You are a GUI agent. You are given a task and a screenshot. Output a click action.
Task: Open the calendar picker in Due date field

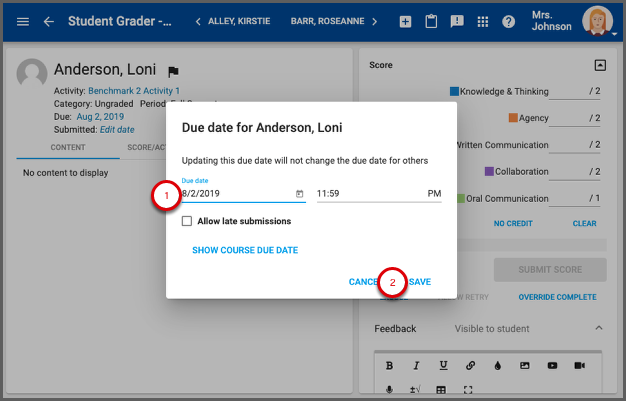coord(299,193)
